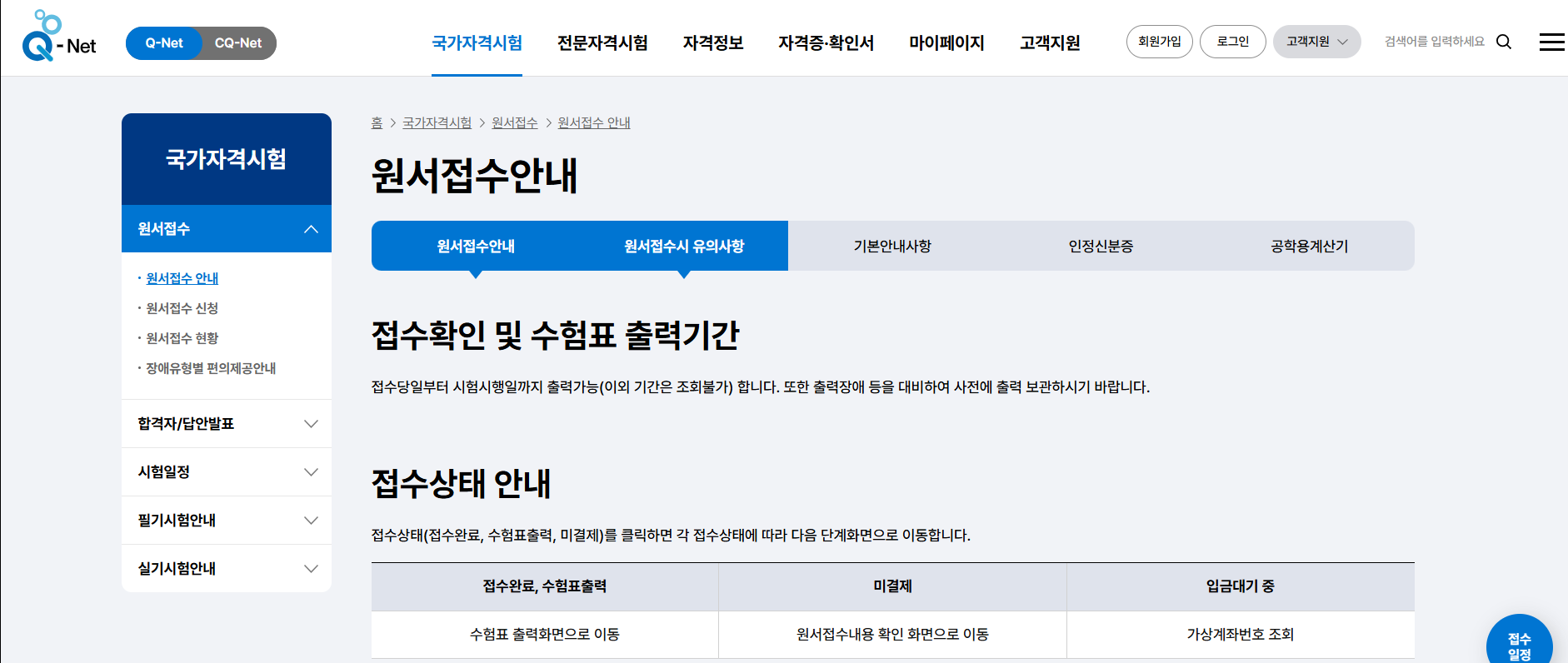The height and width of the screenshot is (663, 1568).
Task: Expand the 시험일정 sidebar section
Action: tap(227, 472)
